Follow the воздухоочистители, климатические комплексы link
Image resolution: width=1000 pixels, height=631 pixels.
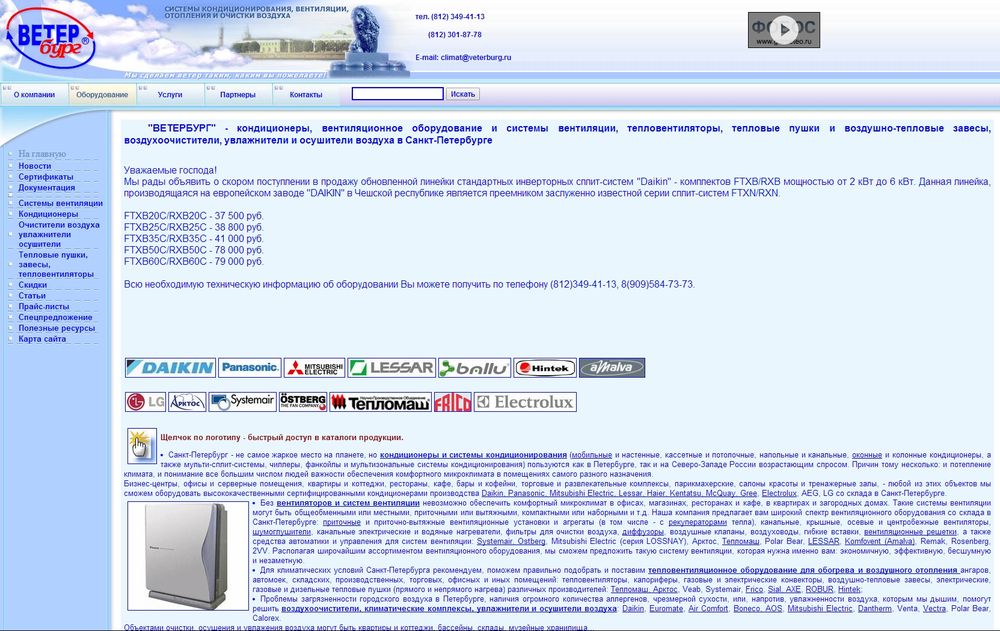click(449, 609)
